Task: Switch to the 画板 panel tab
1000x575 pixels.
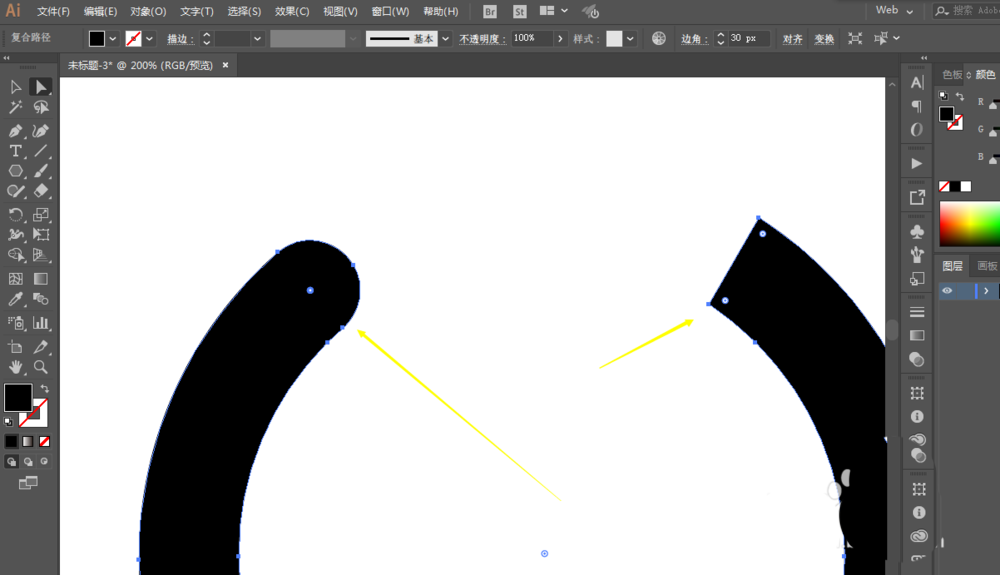Action: tap(987, 266)
